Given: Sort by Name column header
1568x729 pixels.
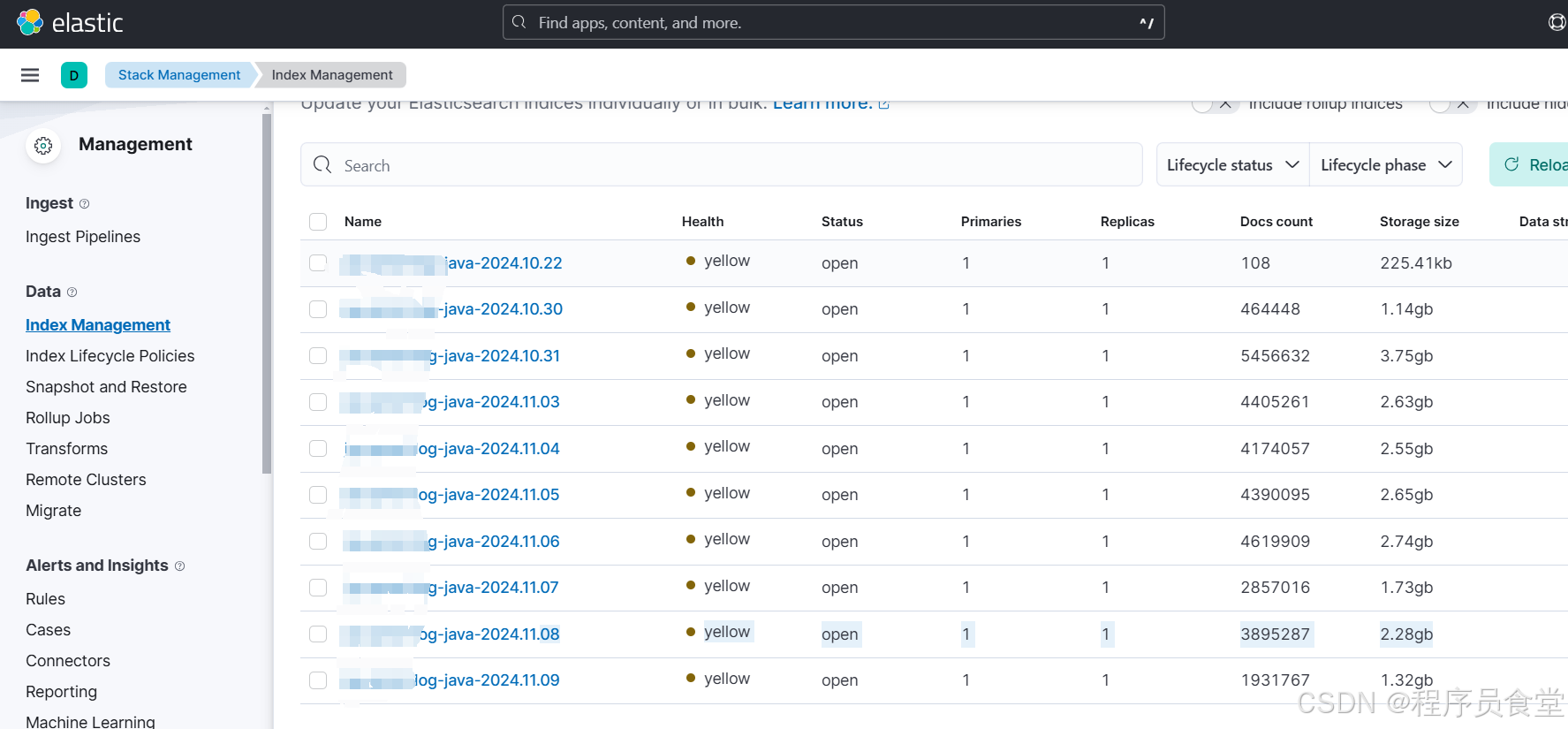Looking at the screenshot, I should (363, 222).
